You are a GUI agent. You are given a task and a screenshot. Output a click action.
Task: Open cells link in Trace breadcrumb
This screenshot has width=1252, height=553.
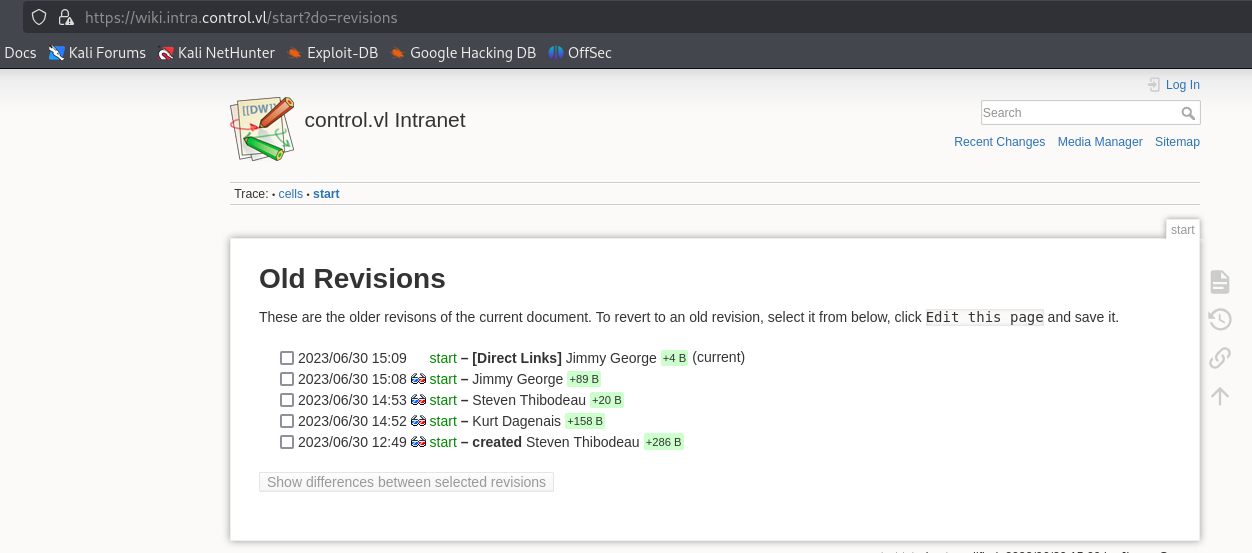[290, 194]
